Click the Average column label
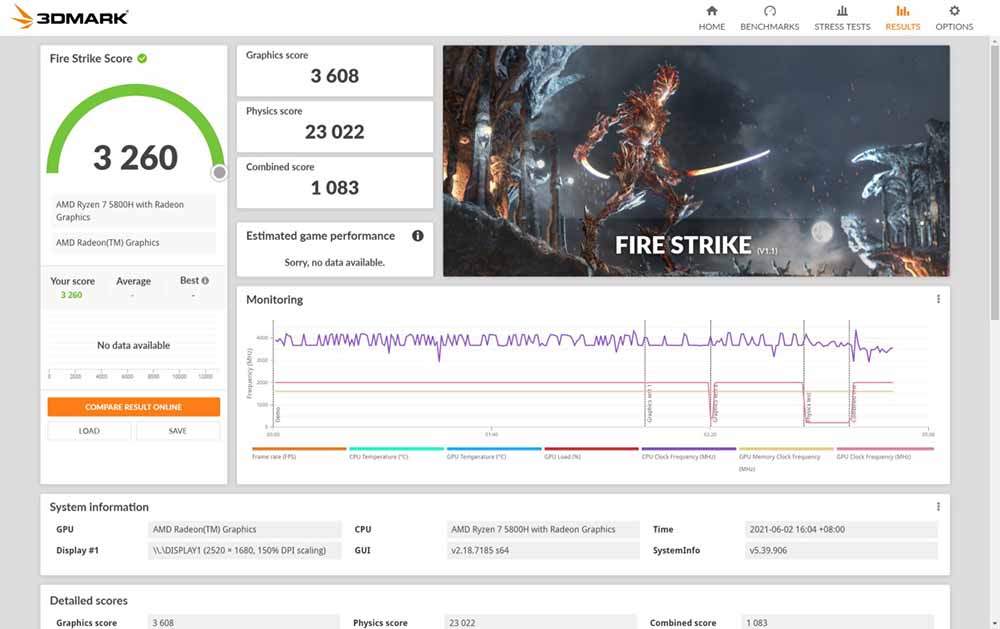1000x629 pixels. coord(133,281)
